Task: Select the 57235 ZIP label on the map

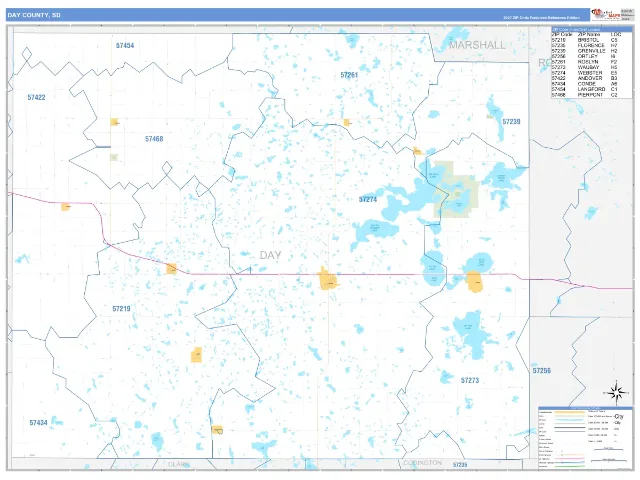Action: [x=460, y=465]
